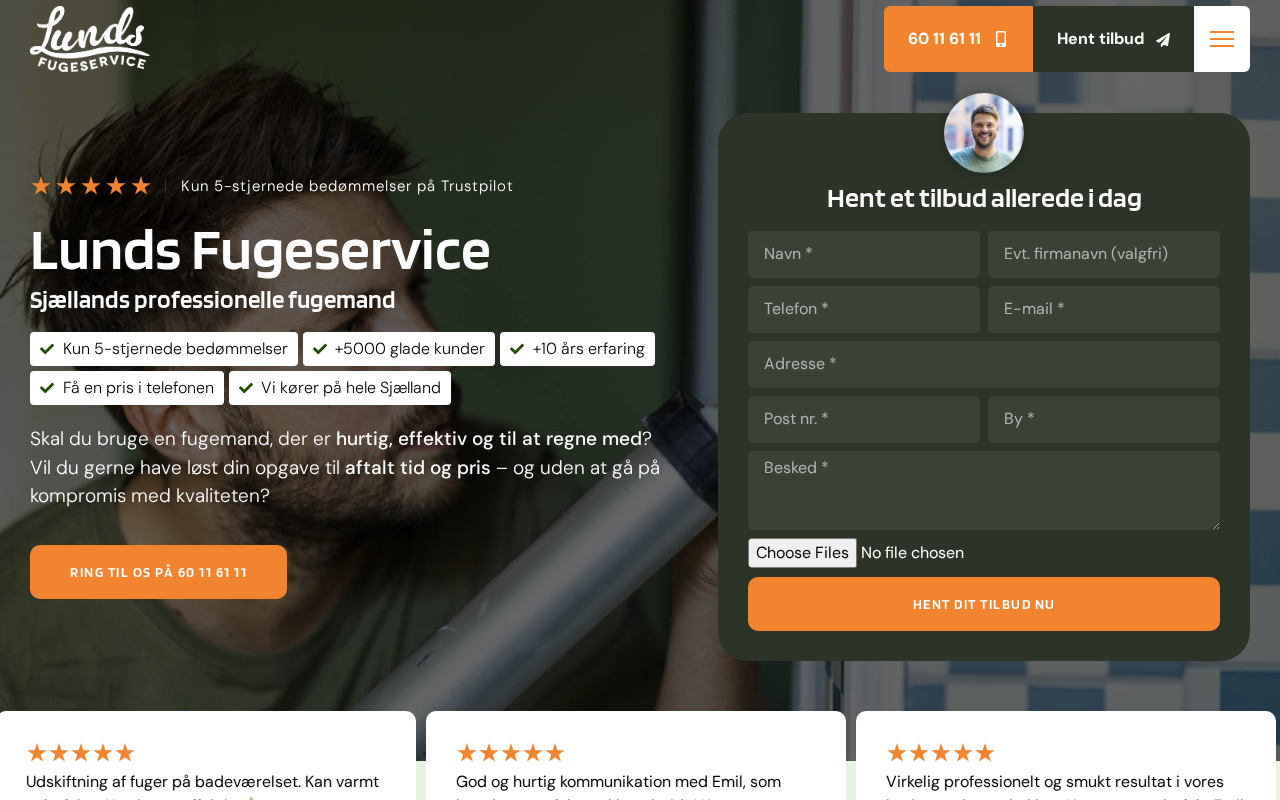The width and height of the screenshot is (1280, 800).
Task: Click into the Adresse field
Action: [x=984, y=364]
